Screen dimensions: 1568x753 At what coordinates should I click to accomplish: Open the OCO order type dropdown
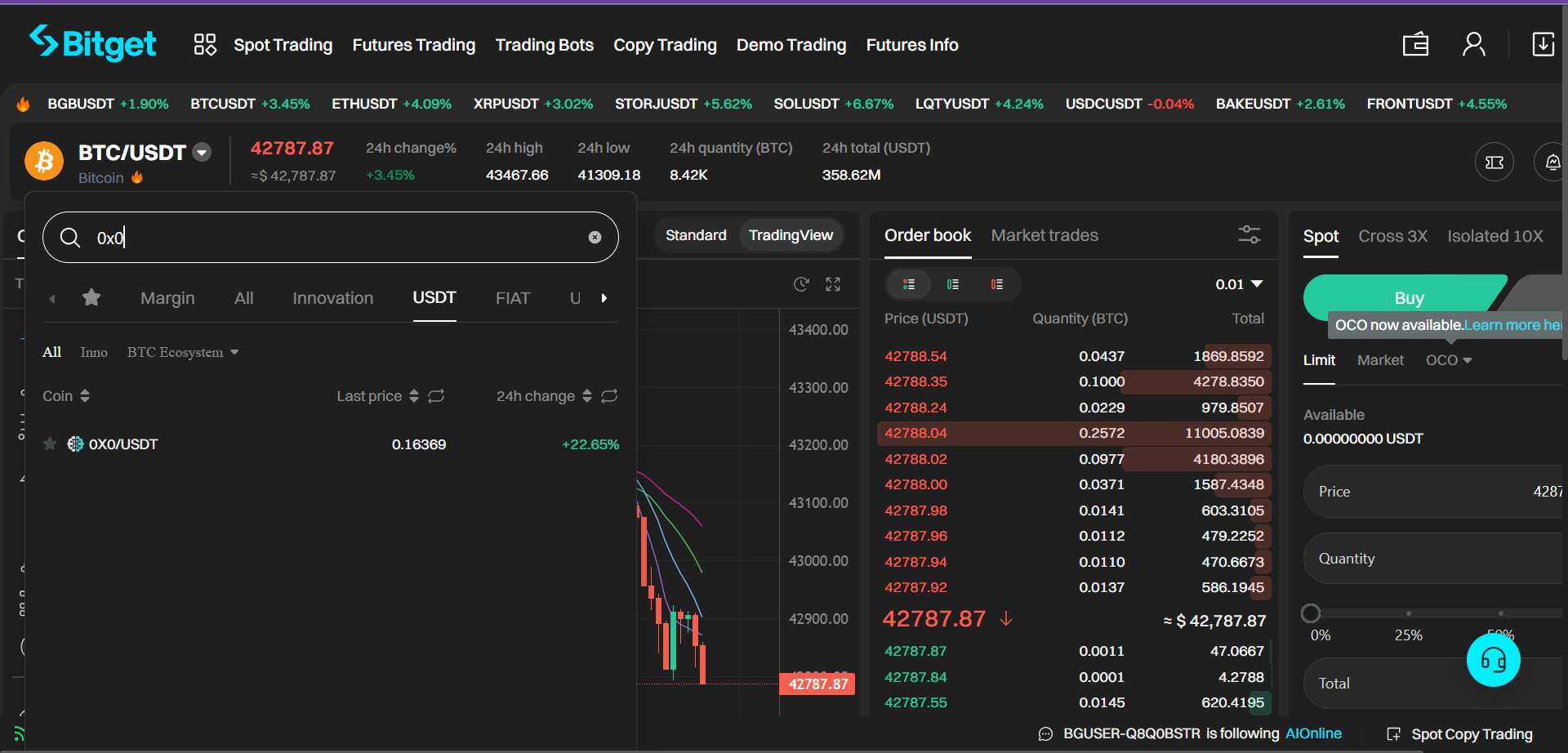(1449, 360)
